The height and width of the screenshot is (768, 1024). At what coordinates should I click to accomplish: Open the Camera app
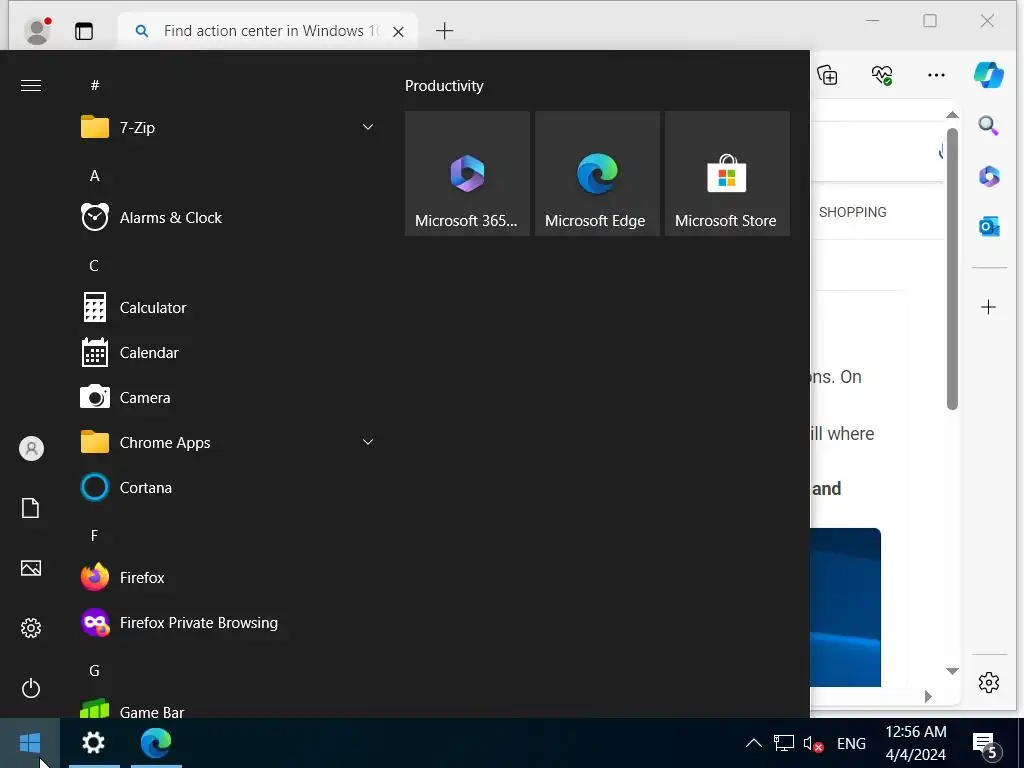pos(229,398)
